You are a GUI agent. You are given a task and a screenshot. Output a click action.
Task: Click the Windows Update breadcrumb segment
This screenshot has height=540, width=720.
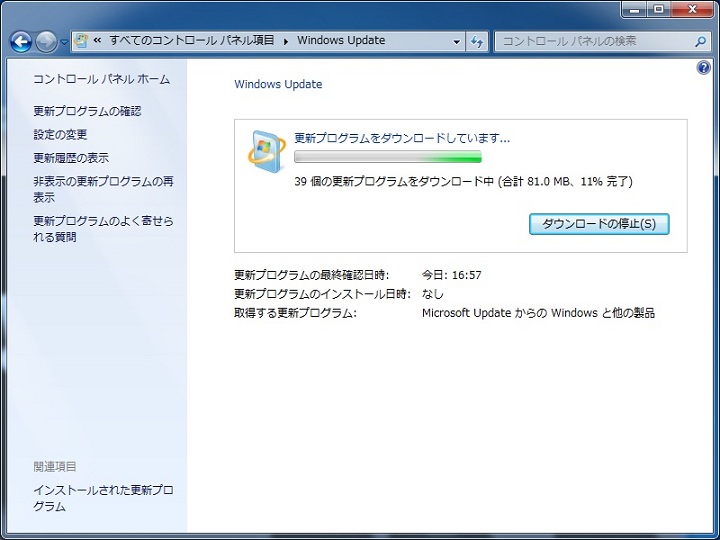341,40
